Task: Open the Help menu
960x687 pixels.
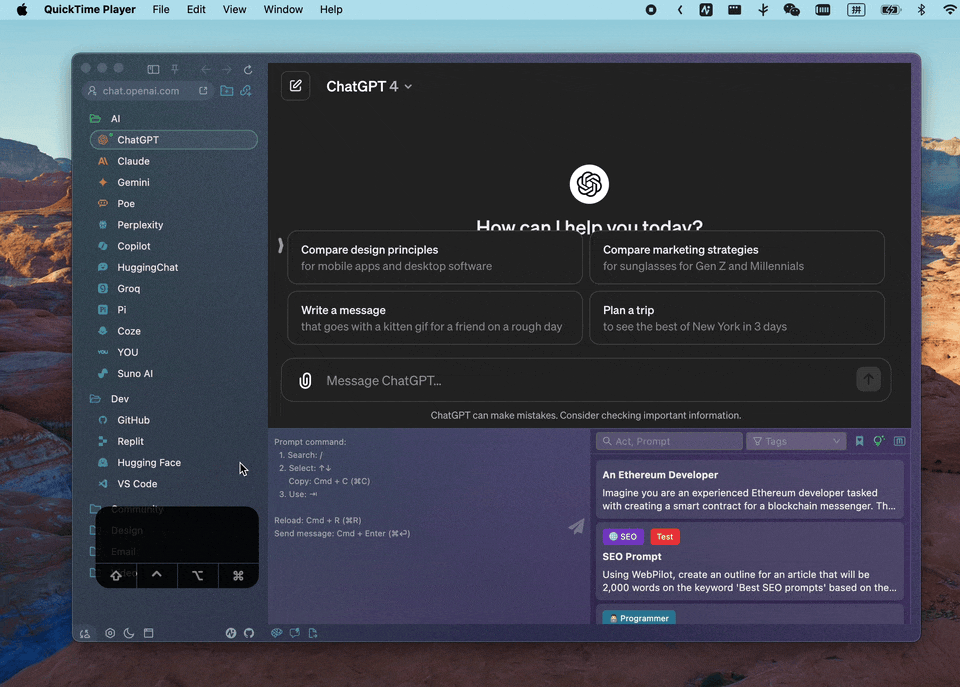Action: point(331,9)
